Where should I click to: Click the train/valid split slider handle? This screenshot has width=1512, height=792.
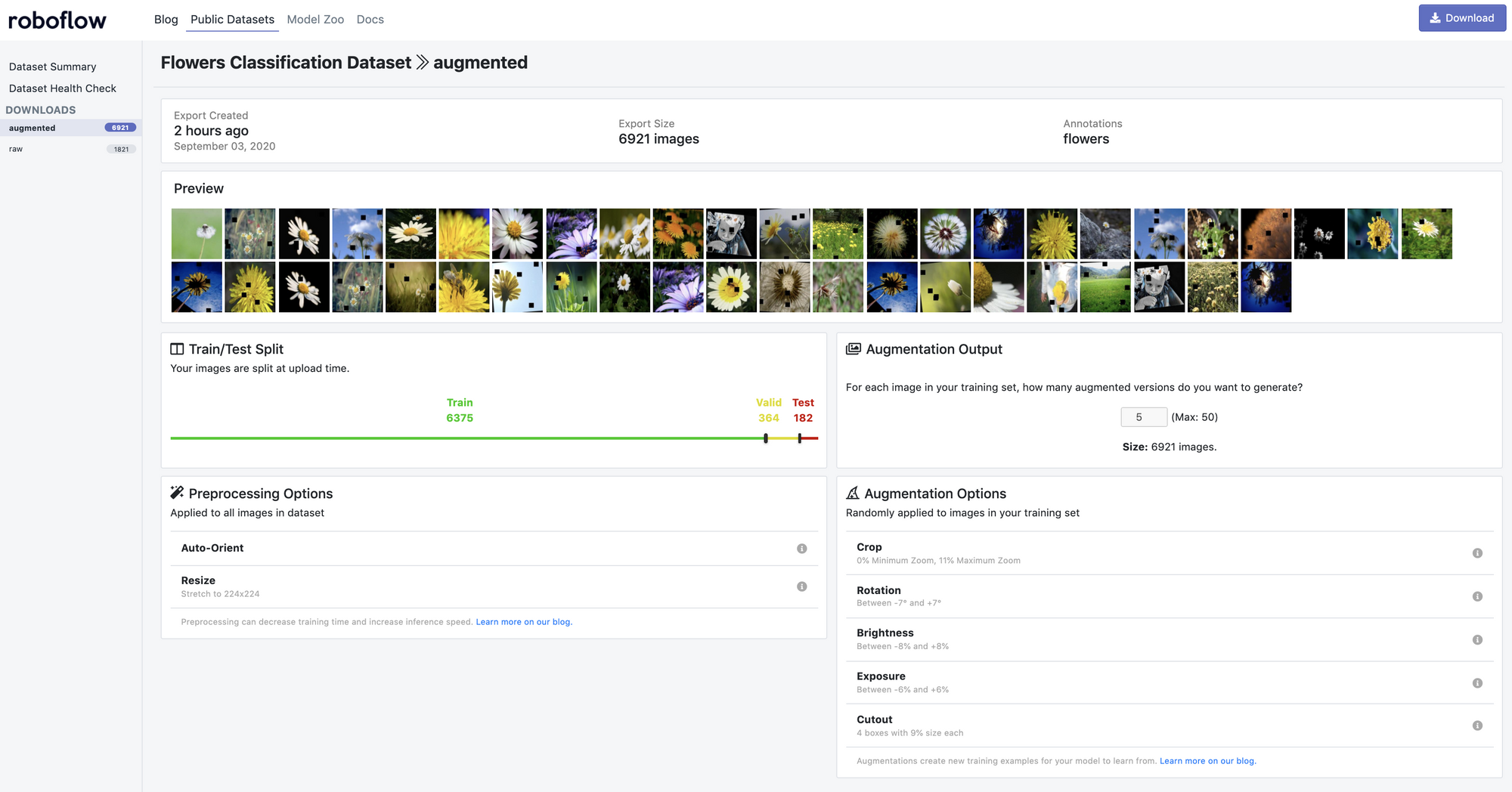pyautogui.click(x=766, y=438)
